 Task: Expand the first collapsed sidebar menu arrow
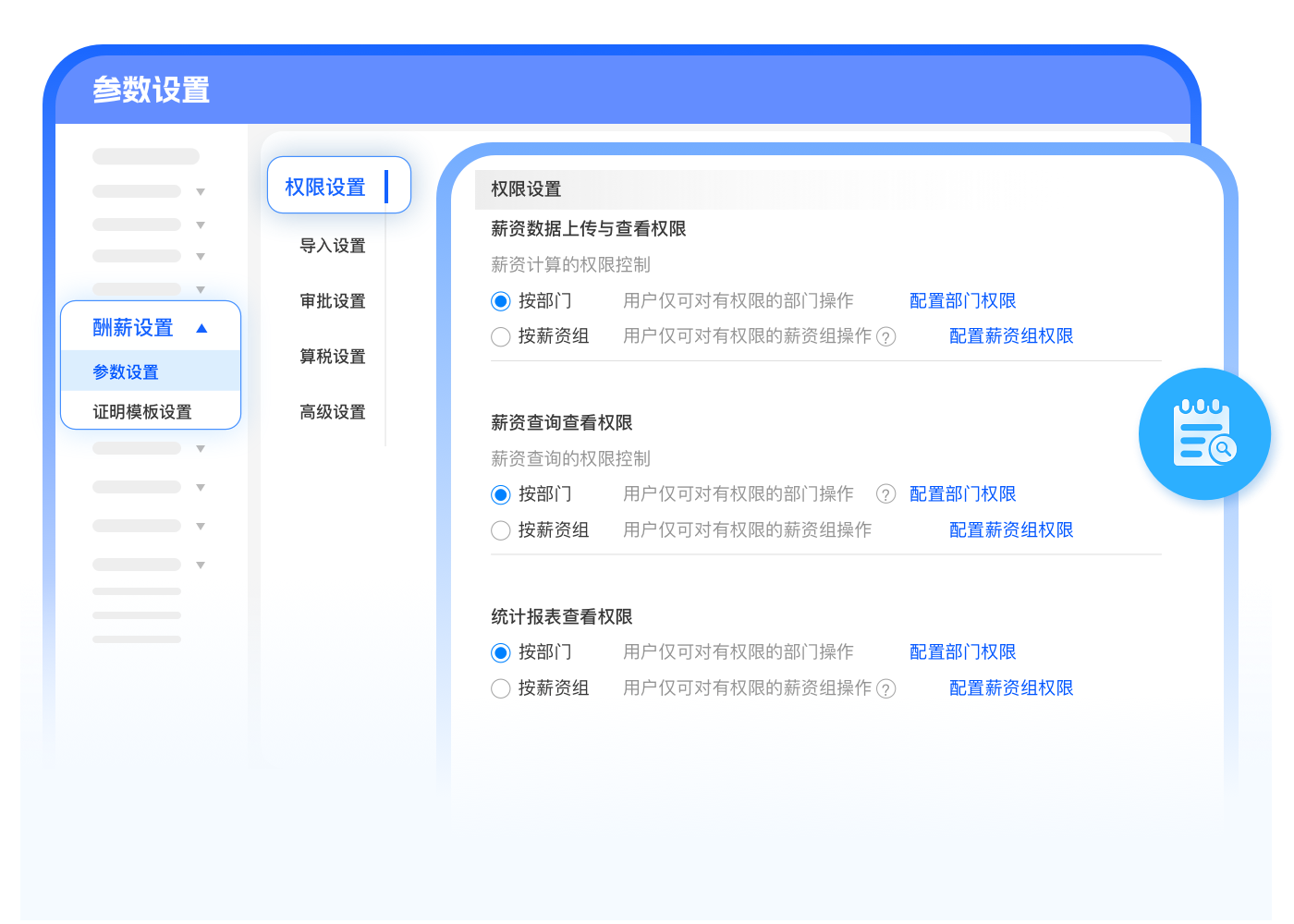coord(201,192)
